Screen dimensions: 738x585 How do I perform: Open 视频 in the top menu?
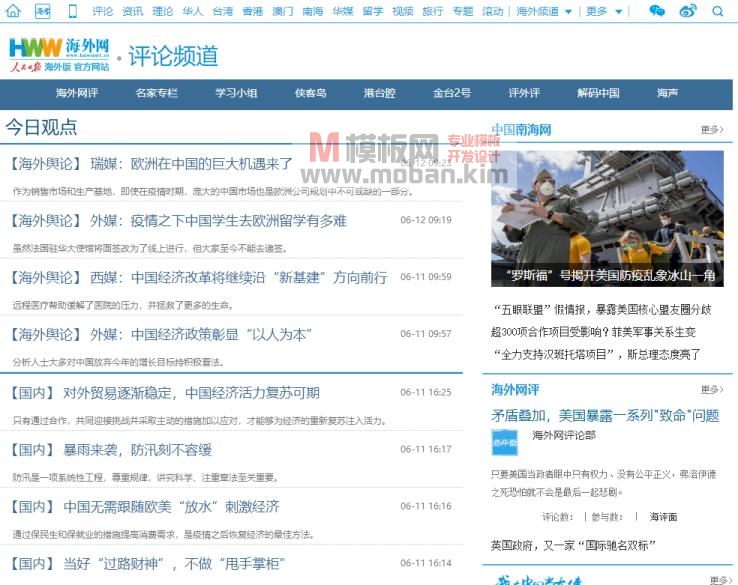[x=403, y=11]
